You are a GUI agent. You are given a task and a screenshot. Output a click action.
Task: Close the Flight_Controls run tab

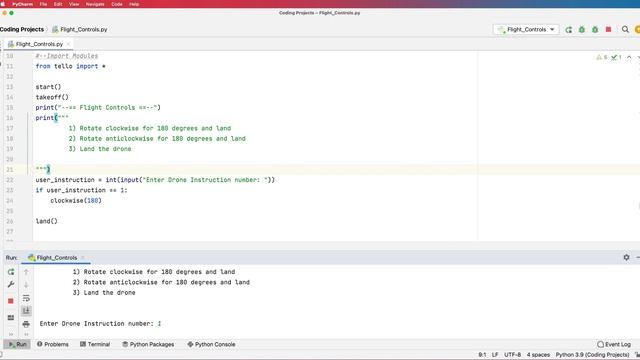pos(83,258)
